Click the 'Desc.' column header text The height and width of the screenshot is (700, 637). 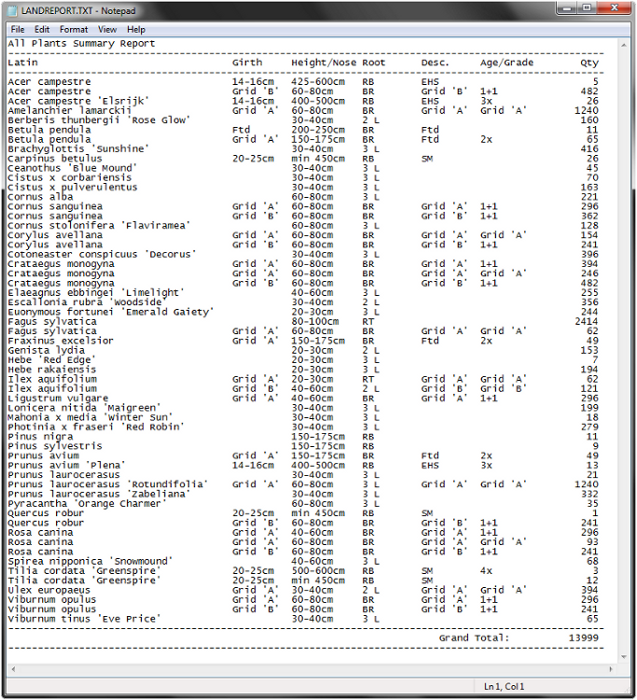point(435,62)
